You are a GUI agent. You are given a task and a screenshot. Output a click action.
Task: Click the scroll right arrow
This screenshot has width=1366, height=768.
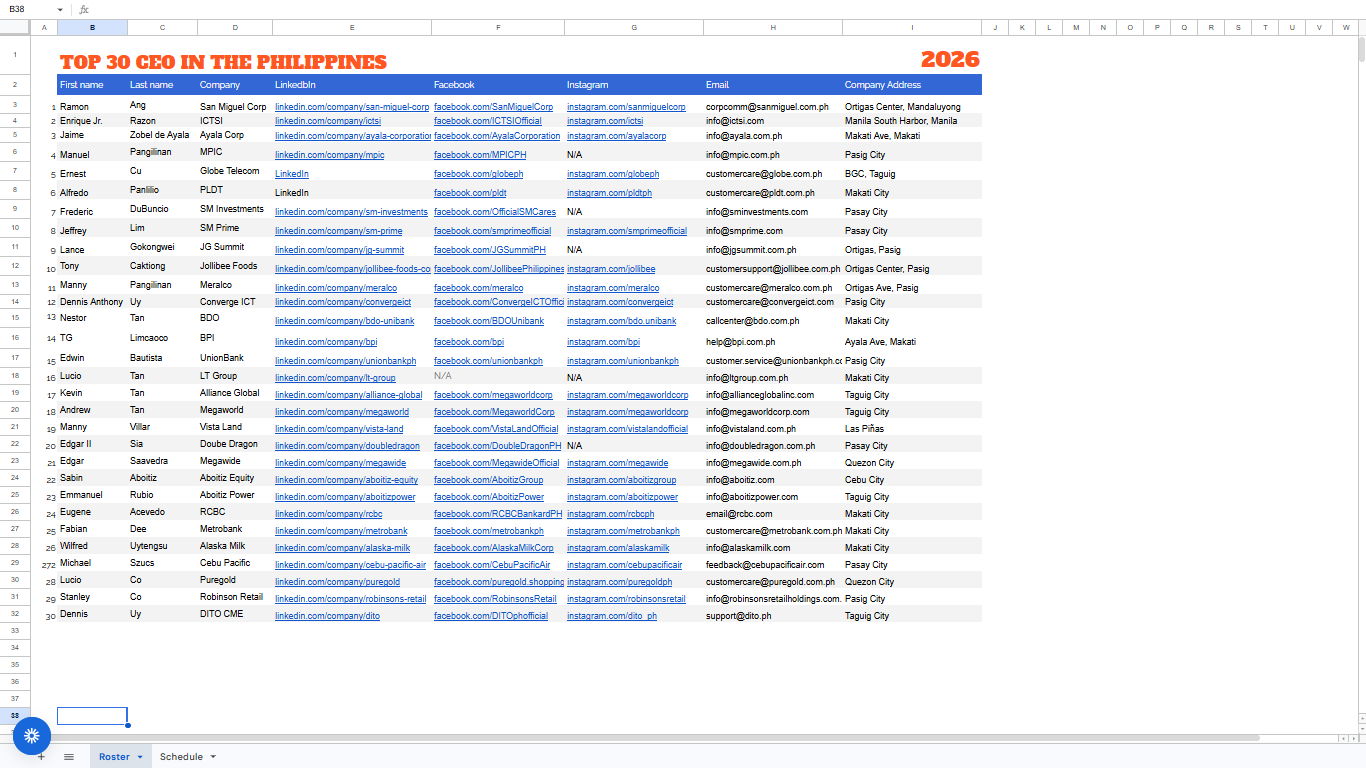pyautogui.click(x=1352, y=739)
